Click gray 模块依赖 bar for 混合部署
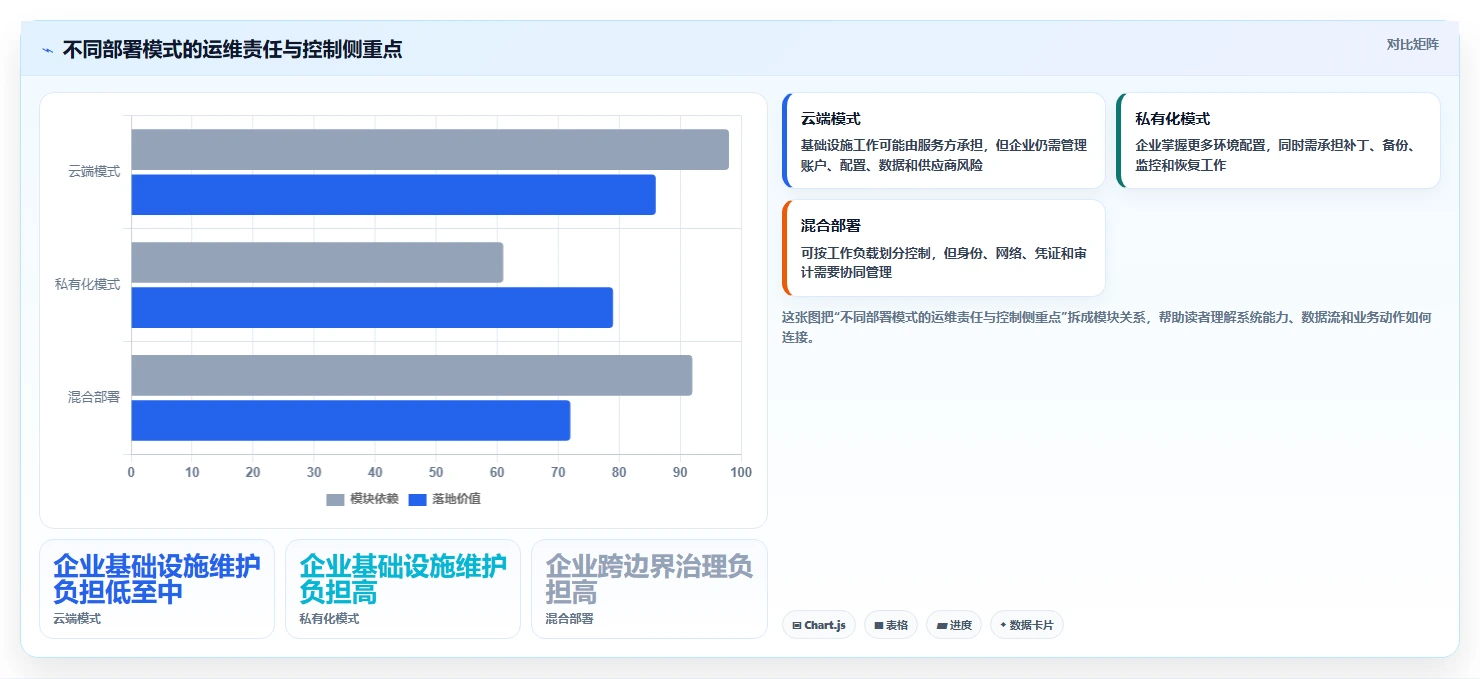This screenshot has width=1480, height=679. 411,375
